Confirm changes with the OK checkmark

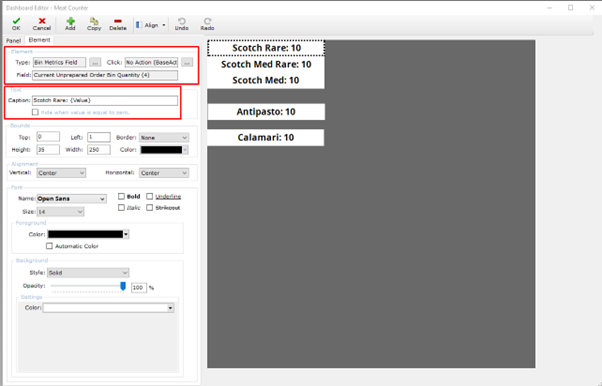[x=16, y=24]
